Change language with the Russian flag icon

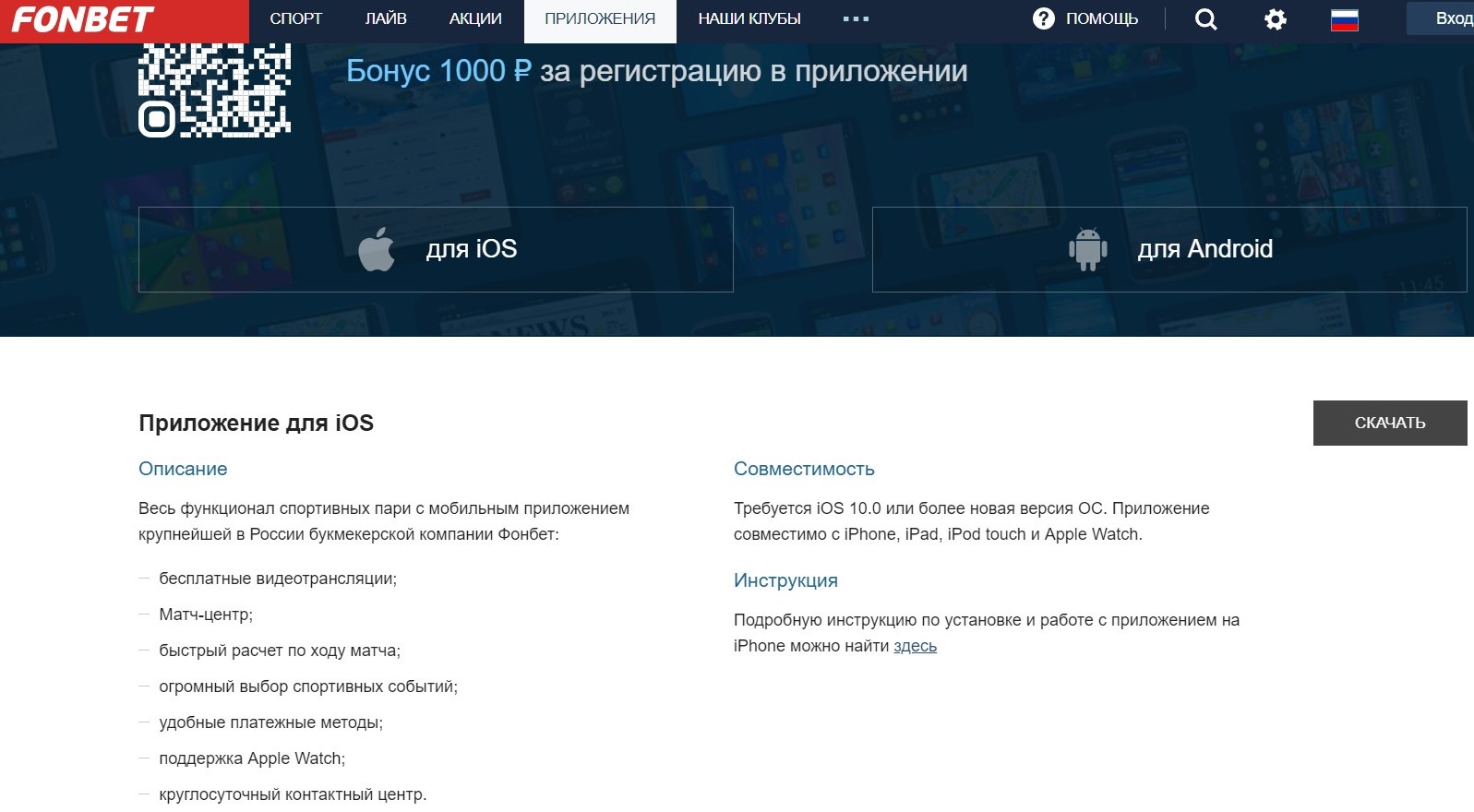coord(1344,19)
